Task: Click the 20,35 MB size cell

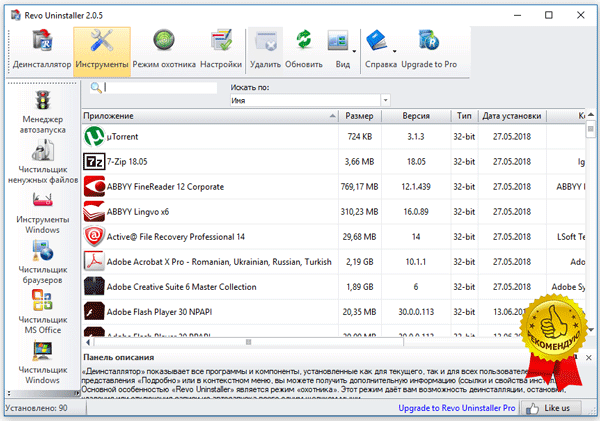Action: tap(360, 312)
